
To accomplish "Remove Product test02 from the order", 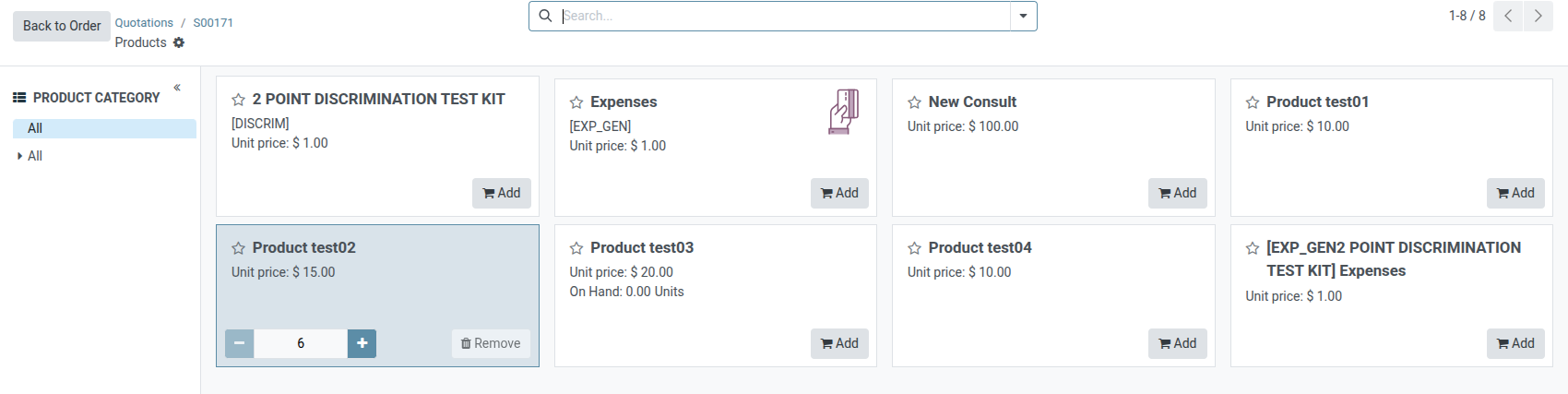I will click(491, 343).
